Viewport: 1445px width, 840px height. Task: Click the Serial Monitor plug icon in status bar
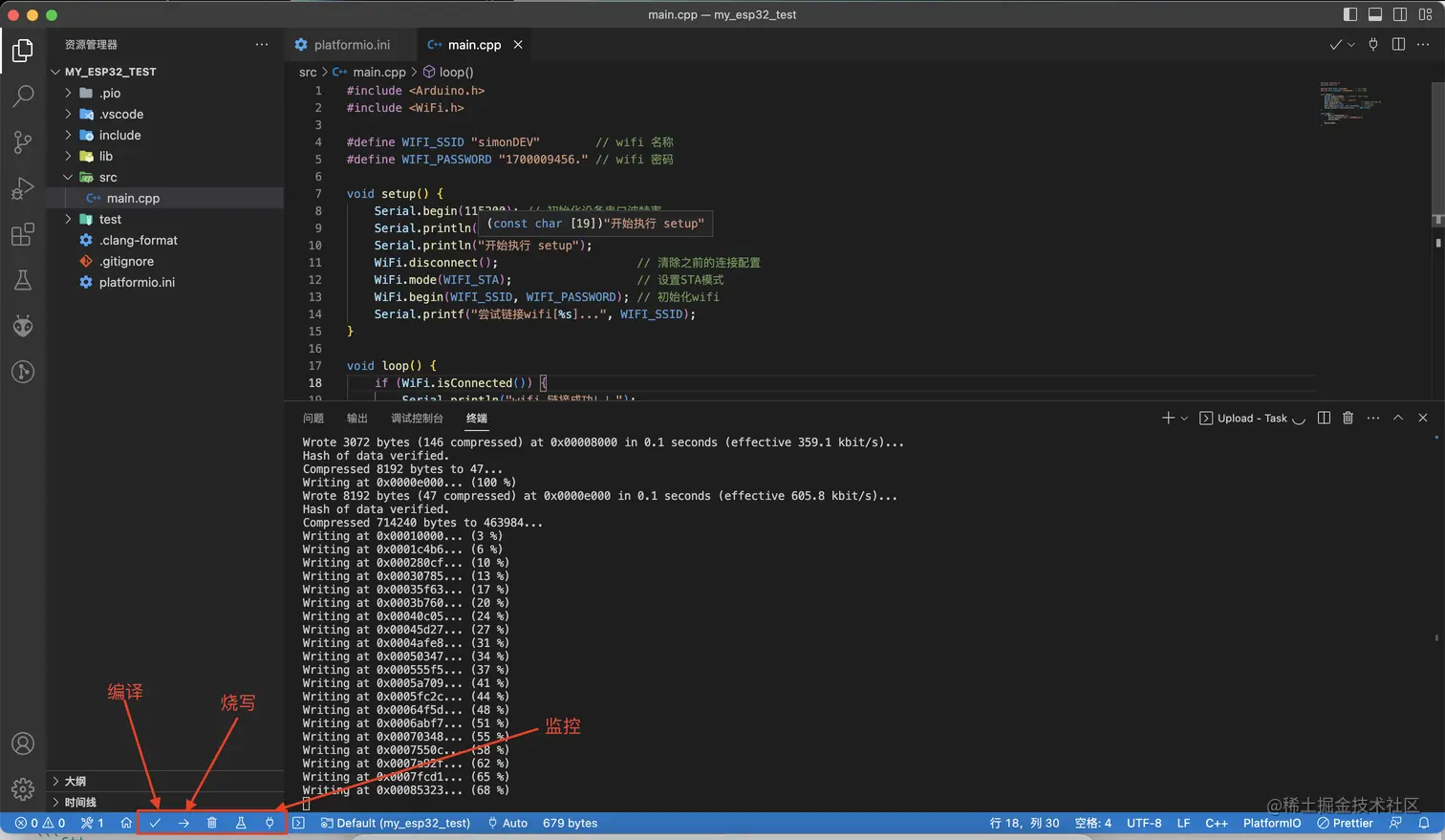point(270,823)
